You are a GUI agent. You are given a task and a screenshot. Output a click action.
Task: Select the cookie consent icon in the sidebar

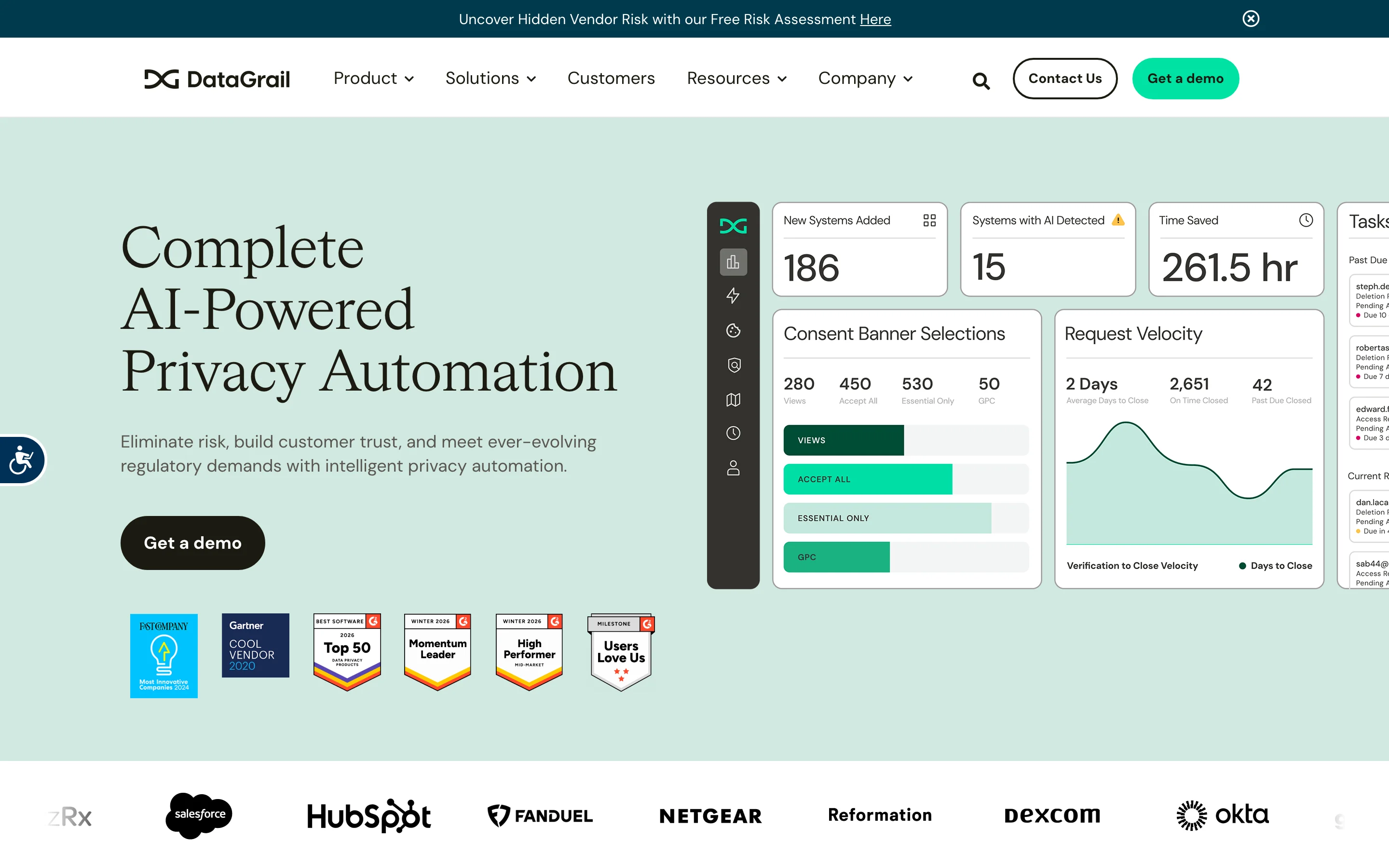tap(733, 331)
